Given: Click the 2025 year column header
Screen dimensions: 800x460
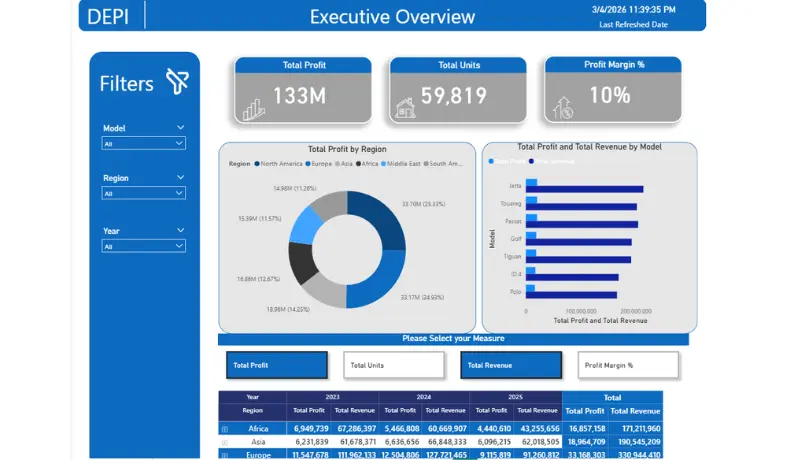Looking at the screenshot, I should pyautogui.click(x=515, y=397).
